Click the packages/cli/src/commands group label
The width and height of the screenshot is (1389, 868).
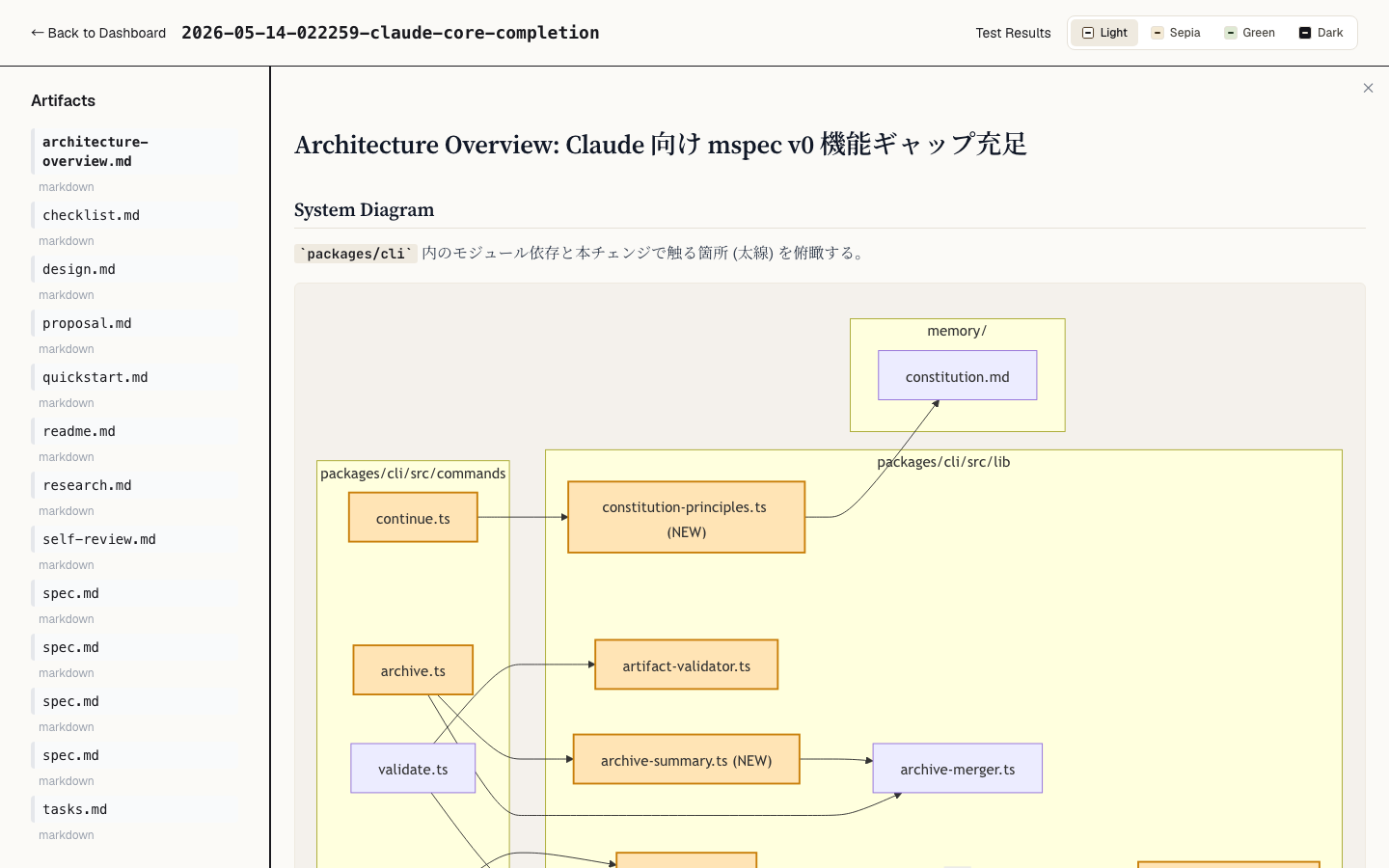click(413, 474)
